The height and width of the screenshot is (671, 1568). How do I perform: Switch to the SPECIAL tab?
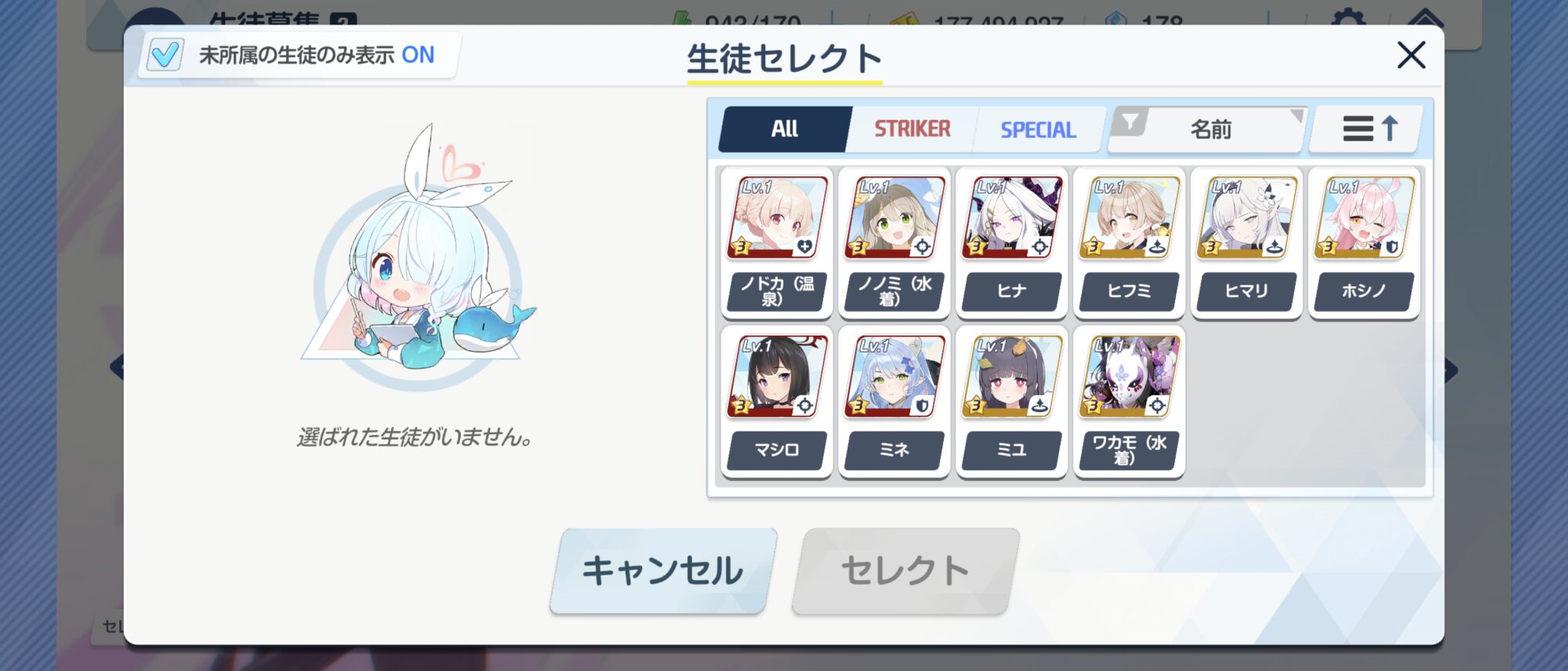pyautogui.click(x=1038, y=129)
